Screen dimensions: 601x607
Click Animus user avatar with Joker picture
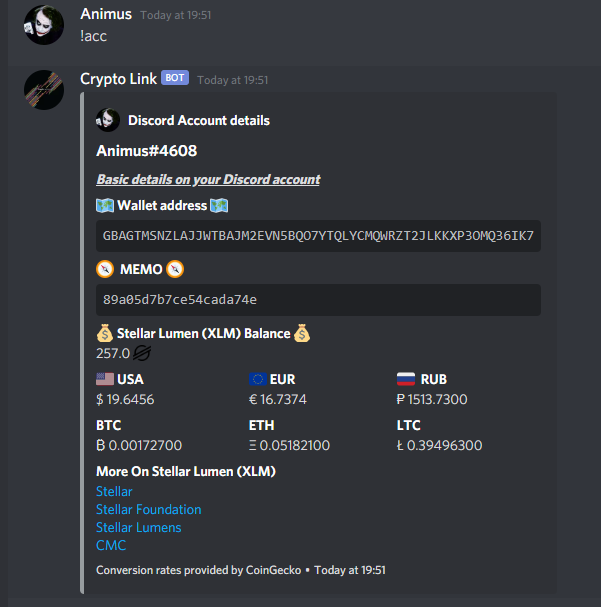pyautogui.click(x=44, y=25)
